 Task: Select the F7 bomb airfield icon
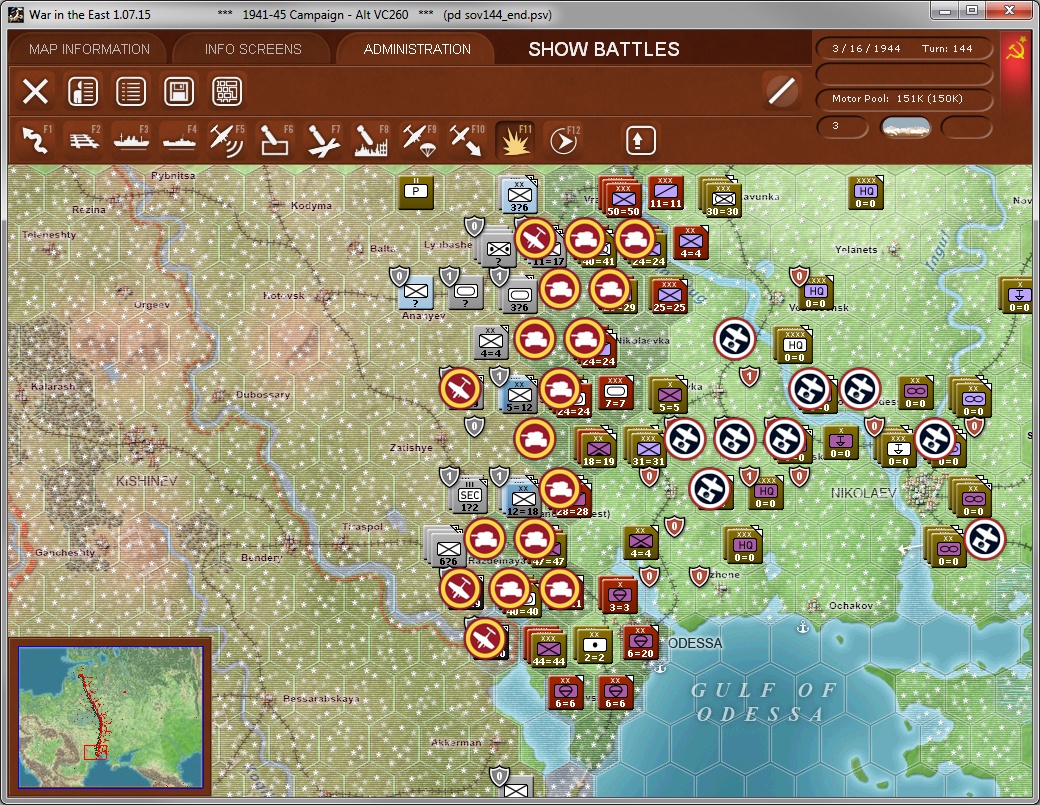click(x=324, y=140)
